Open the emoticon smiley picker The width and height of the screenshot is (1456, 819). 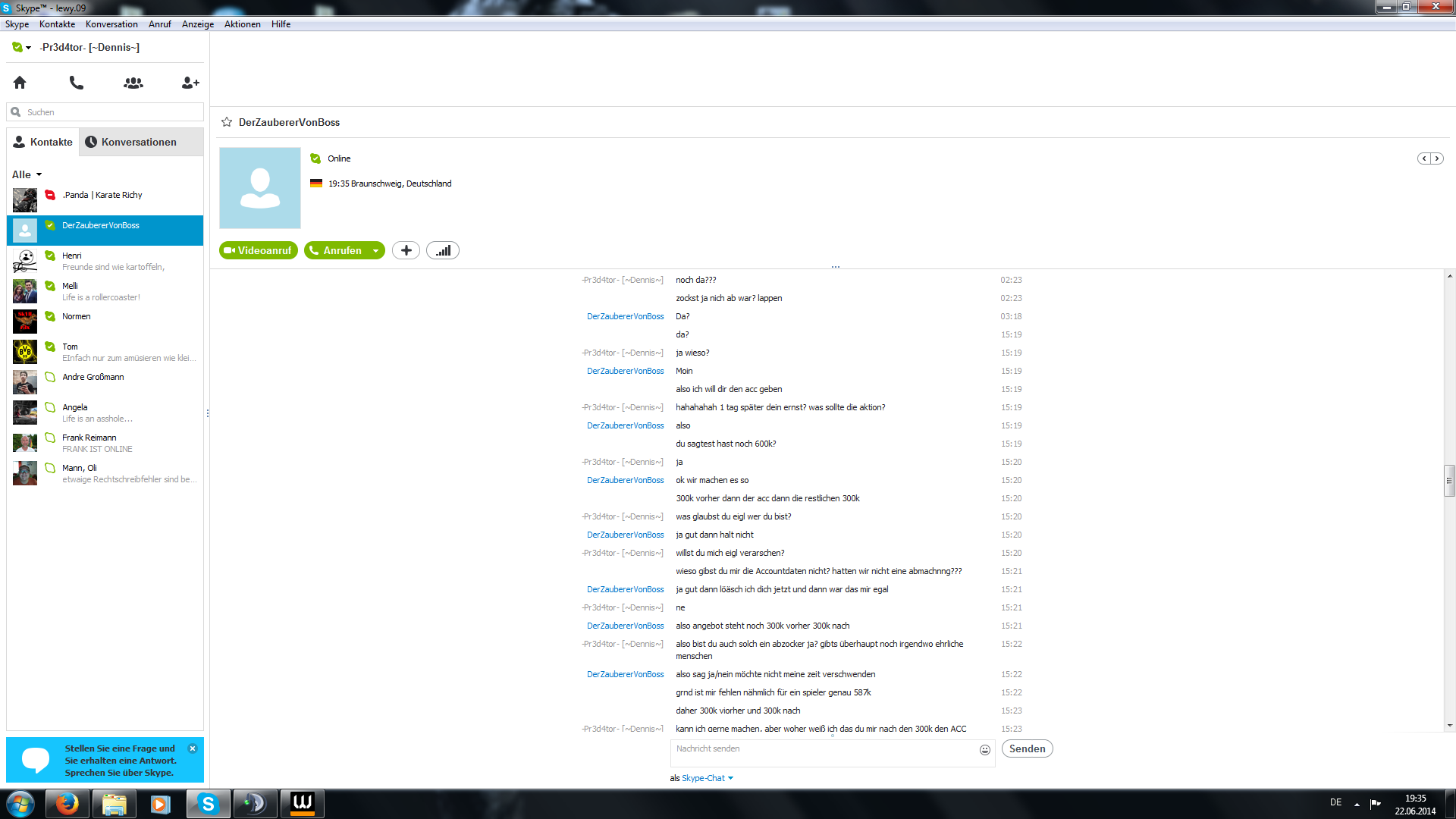tap(985, 750)
